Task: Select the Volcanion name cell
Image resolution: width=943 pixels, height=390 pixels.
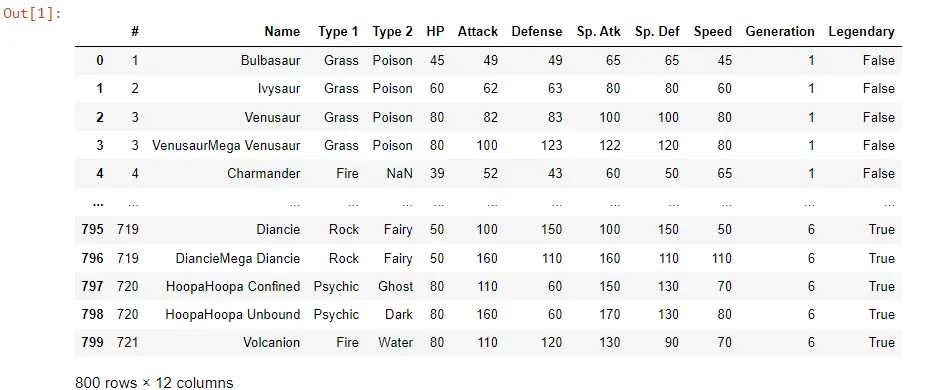Action: click(x=271, y=342)
